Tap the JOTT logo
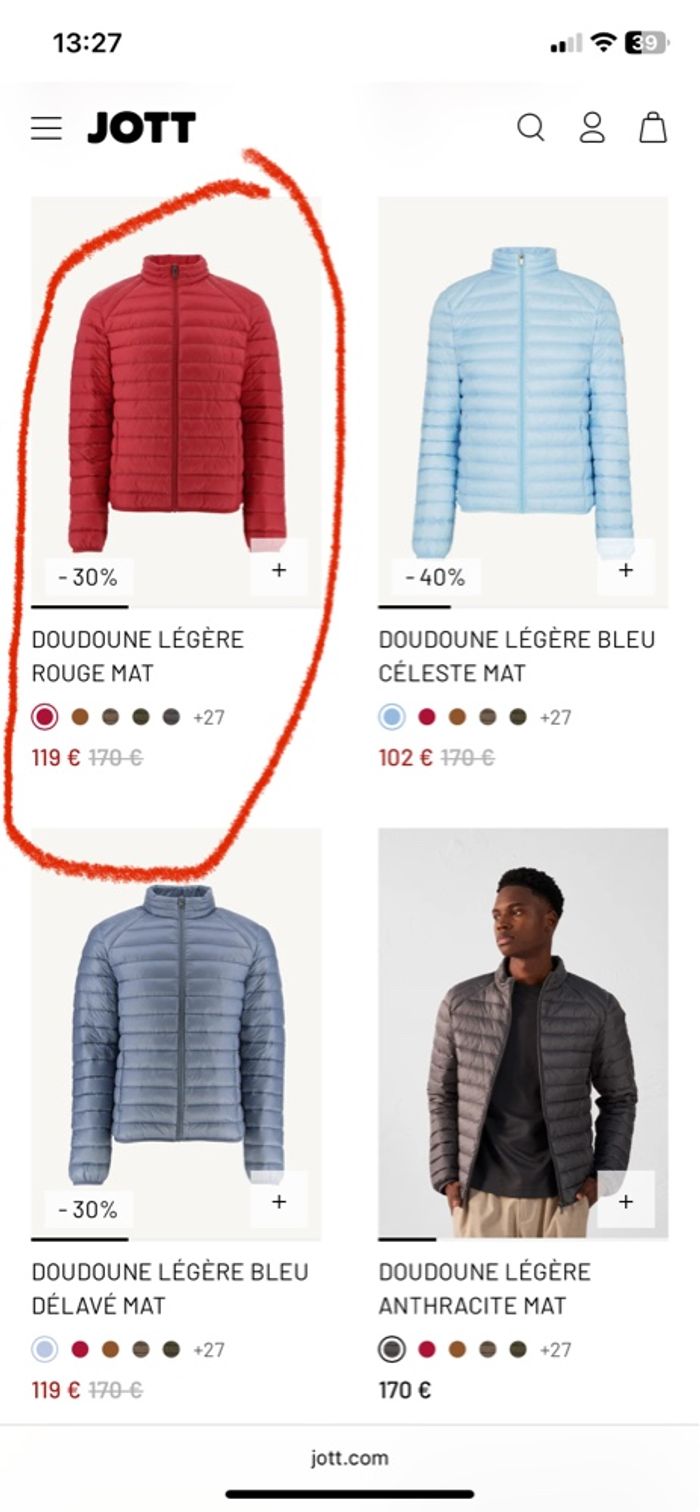The image size is (700, 1512). 141,128
